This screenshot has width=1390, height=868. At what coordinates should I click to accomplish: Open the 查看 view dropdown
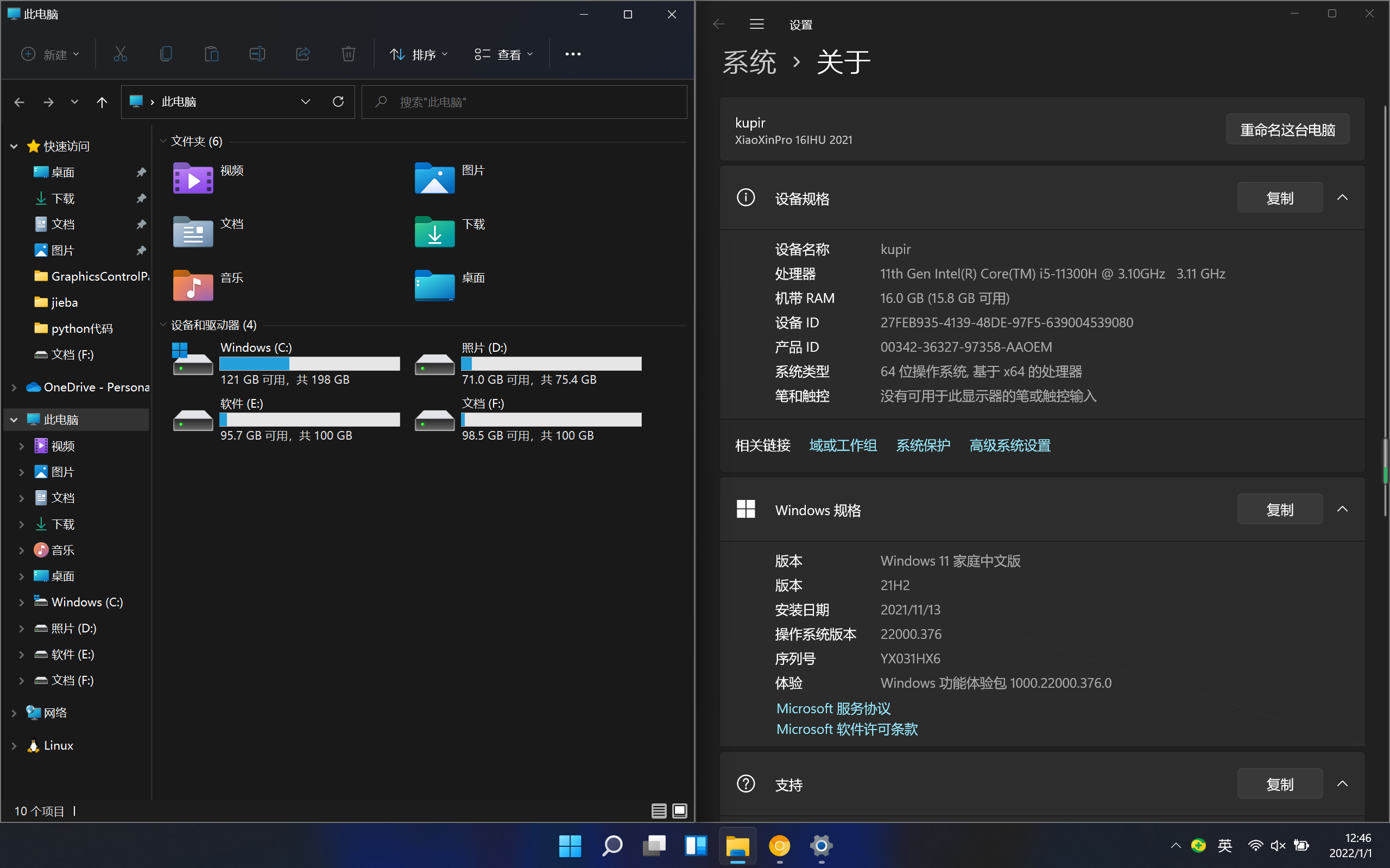pyautogui.click(x=504, y=54)
